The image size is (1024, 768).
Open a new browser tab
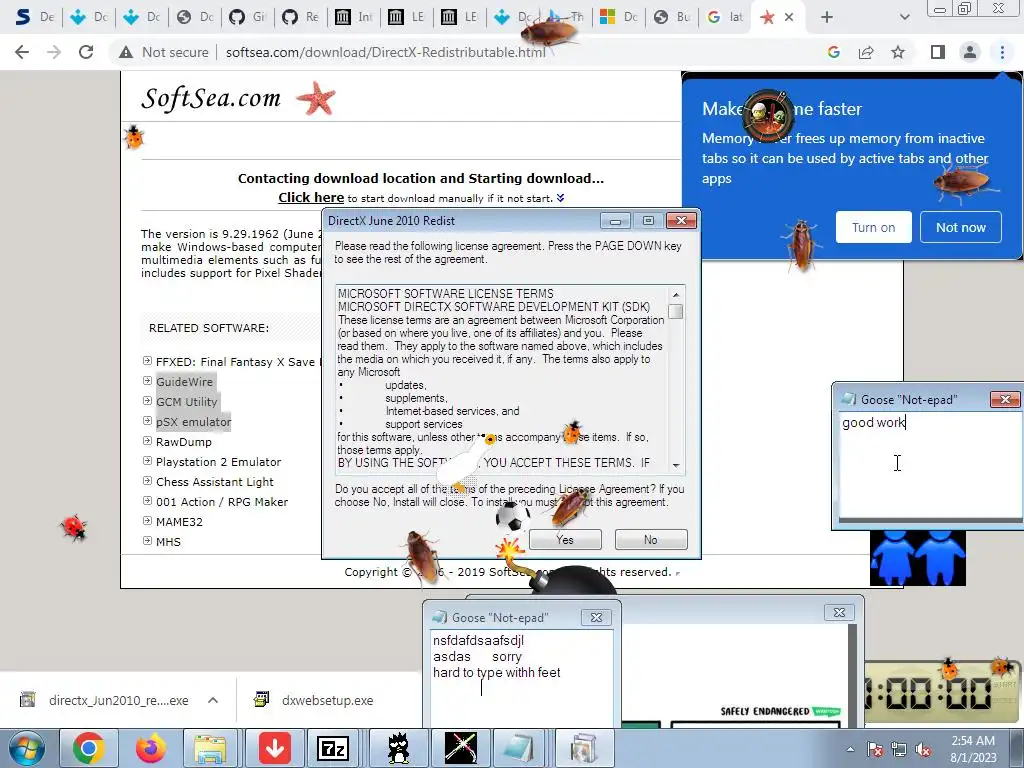pos(827,17)
